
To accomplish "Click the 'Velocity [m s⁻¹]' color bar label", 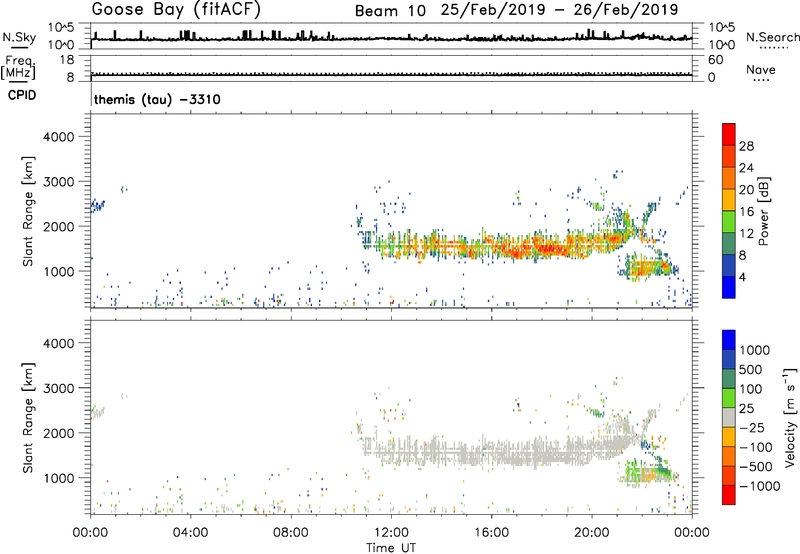I will [x=790, y=417].
